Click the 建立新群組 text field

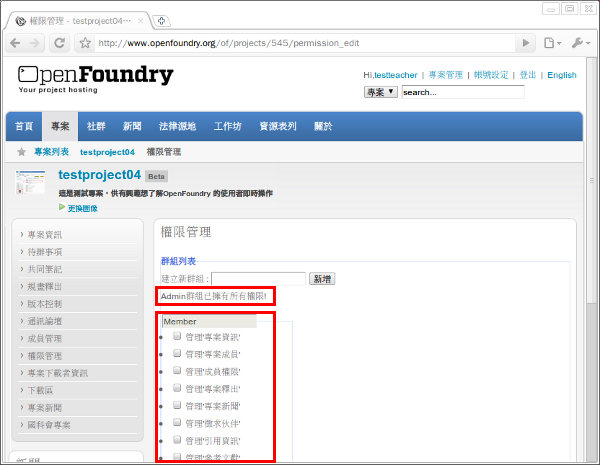click(259, 279)
